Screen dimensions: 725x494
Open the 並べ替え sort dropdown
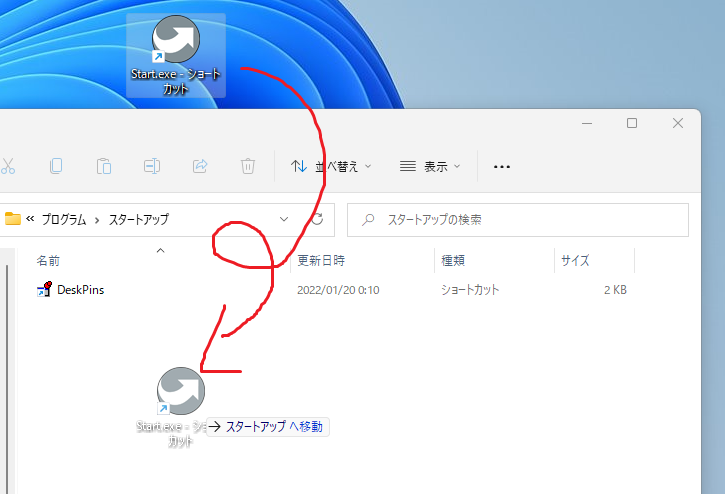click(331, 167)
